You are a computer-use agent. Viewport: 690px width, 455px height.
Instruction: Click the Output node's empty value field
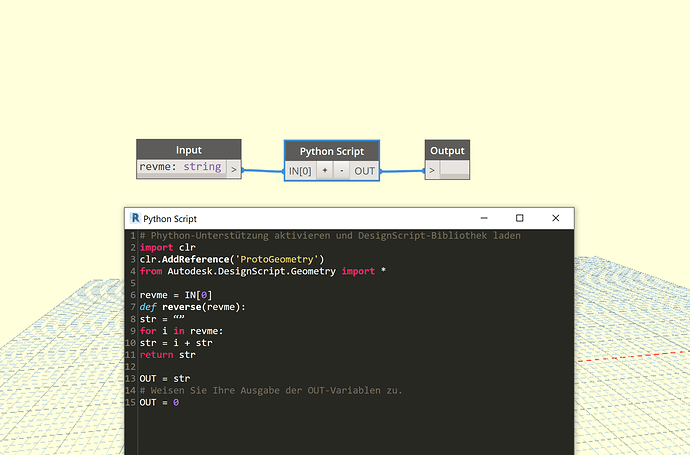coord(455,168)
